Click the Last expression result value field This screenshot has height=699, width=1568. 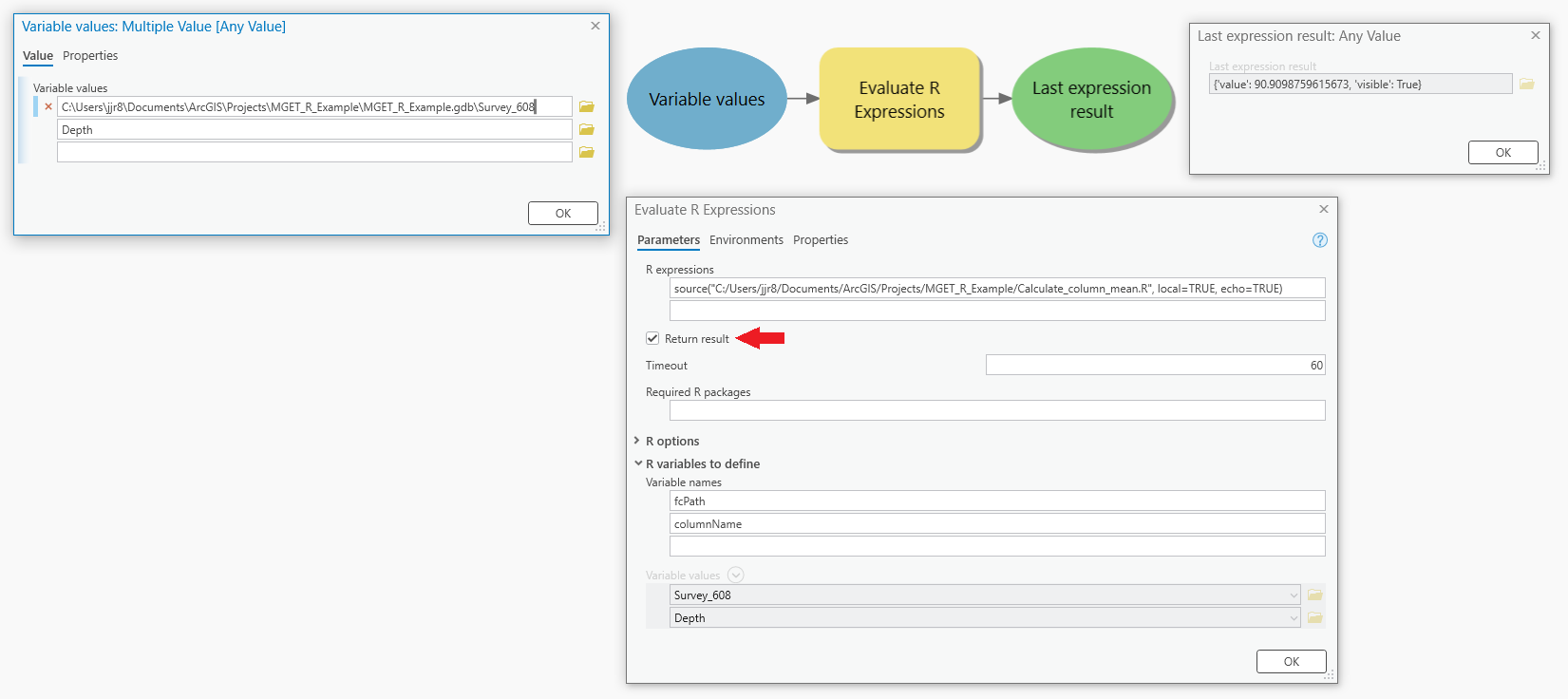[x=1360, y=84]
